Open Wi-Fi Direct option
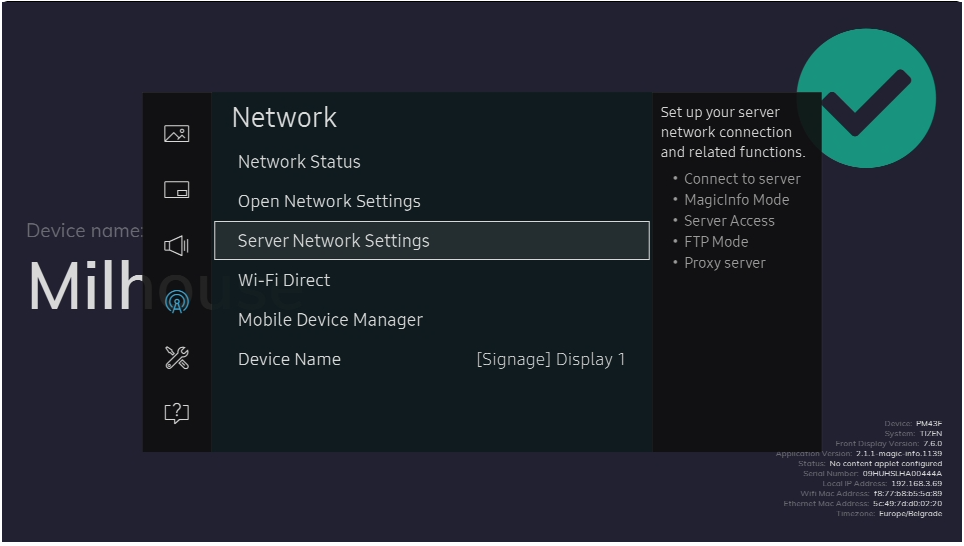This screenshot has height=546, width=964. (x=284, y=281)
